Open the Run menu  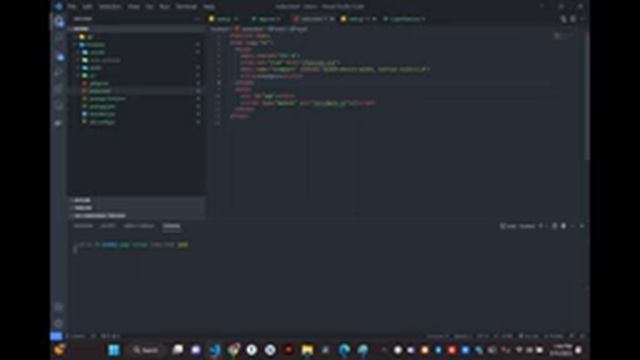point(164,7)
